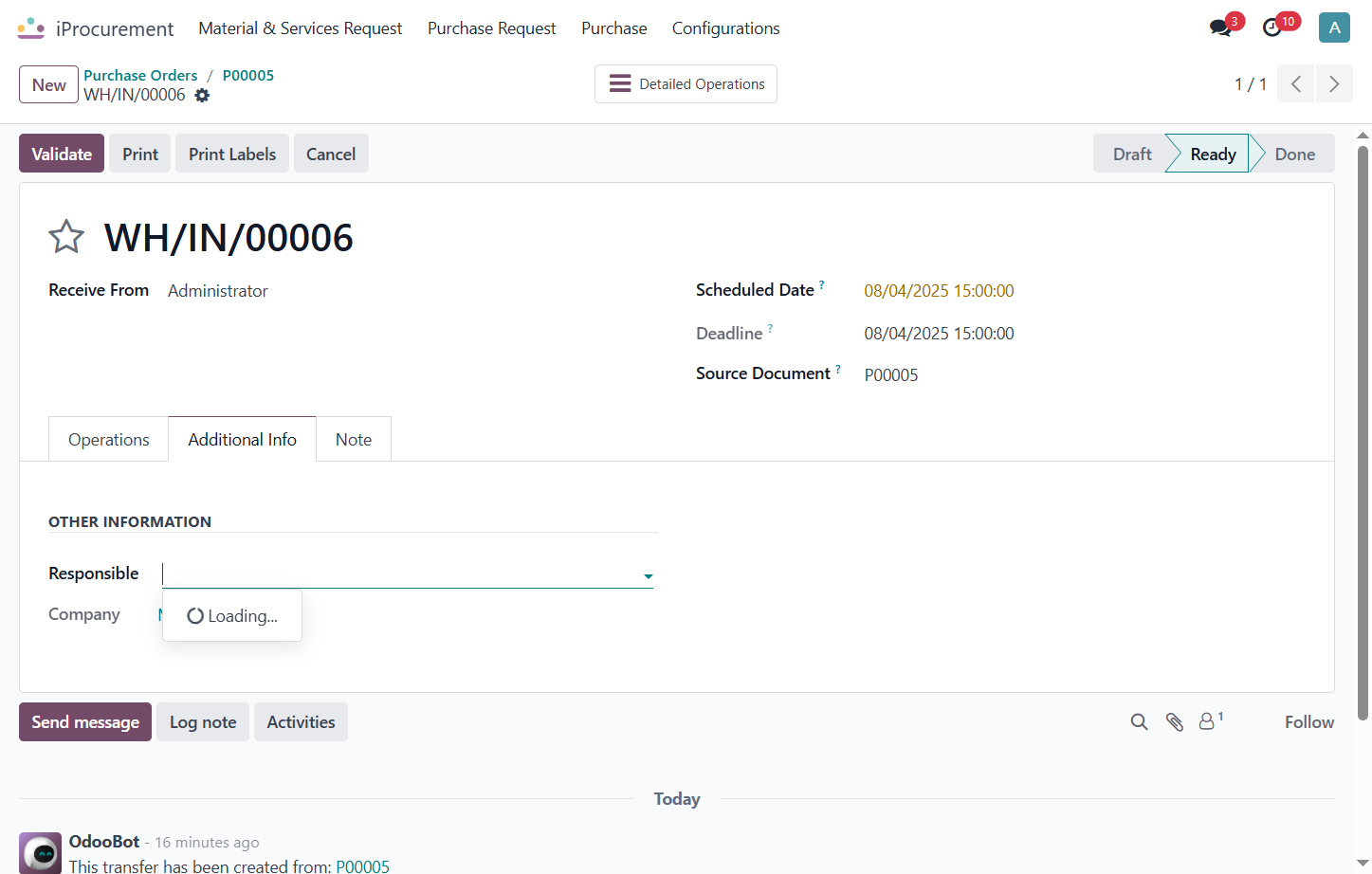Open attachments with the paperclip icon
The width and height of the screenshot is (1372, 874).
1175,722
